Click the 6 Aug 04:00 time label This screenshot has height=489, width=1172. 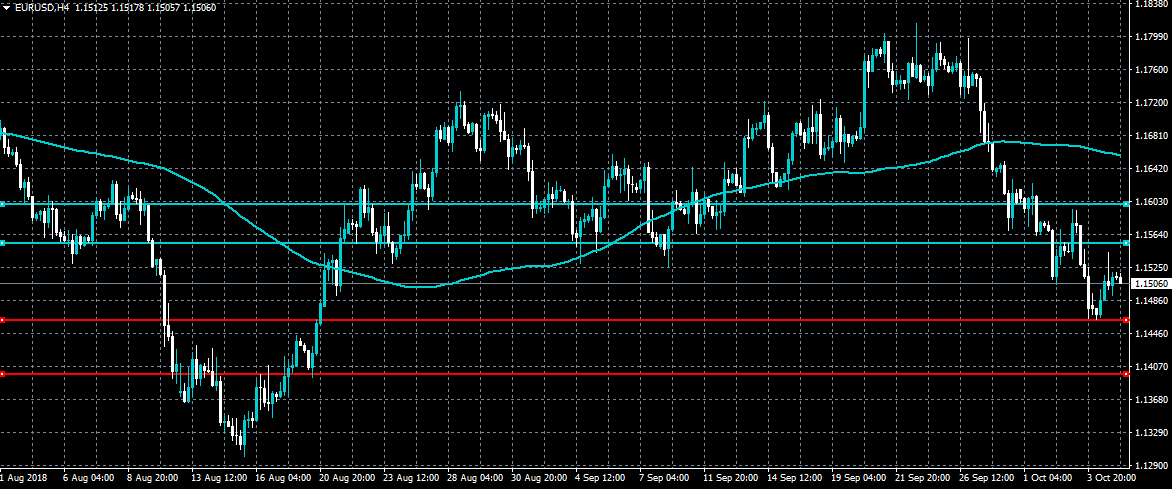click(x=89, y=477)
